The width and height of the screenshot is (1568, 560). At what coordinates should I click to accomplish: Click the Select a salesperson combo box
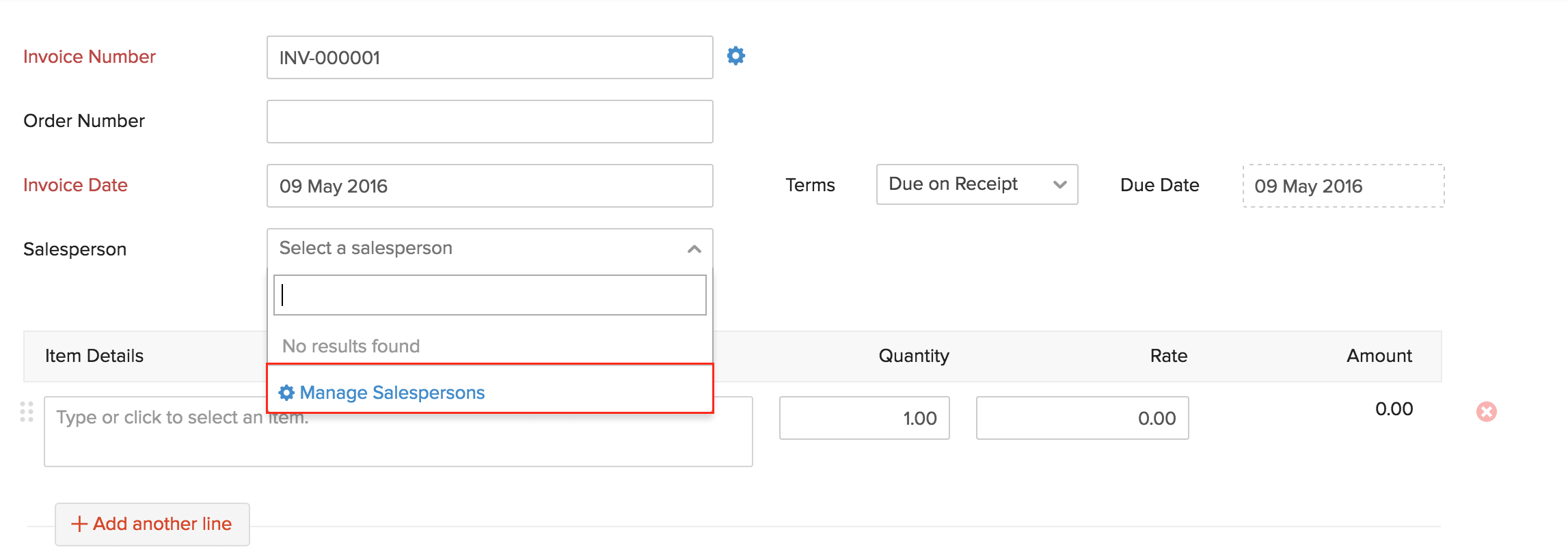478,249
